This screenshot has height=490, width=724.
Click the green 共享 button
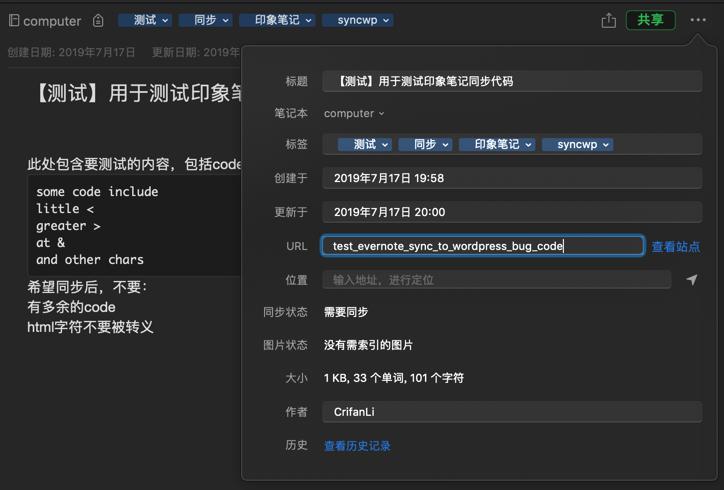pyautogui.click(x=650, y=20)
